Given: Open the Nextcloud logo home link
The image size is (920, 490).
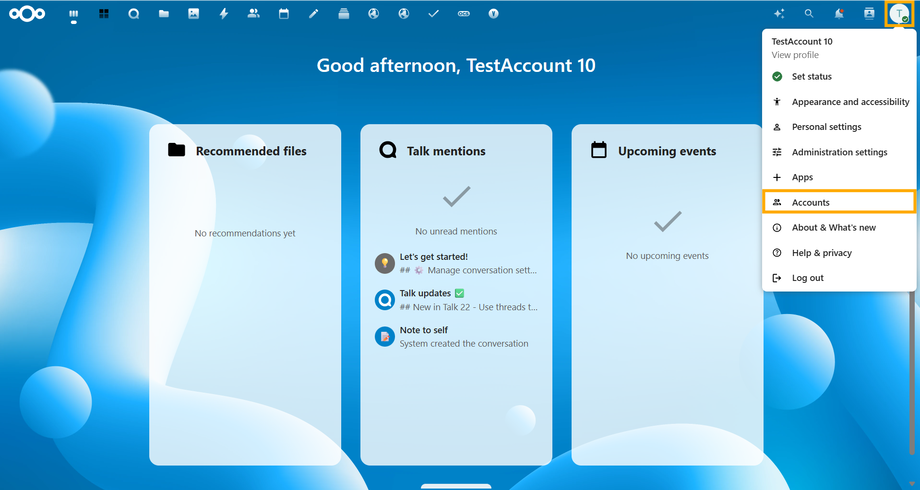Looking at the screenshot, I should (27, 13).
